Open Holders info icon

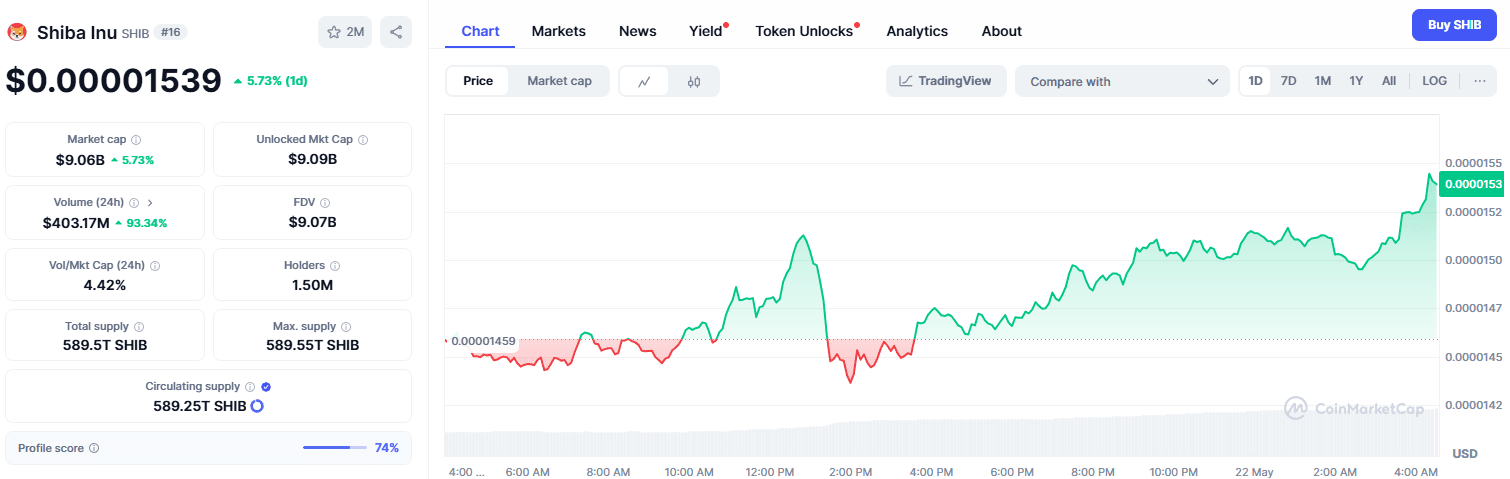tap(335, 266)
